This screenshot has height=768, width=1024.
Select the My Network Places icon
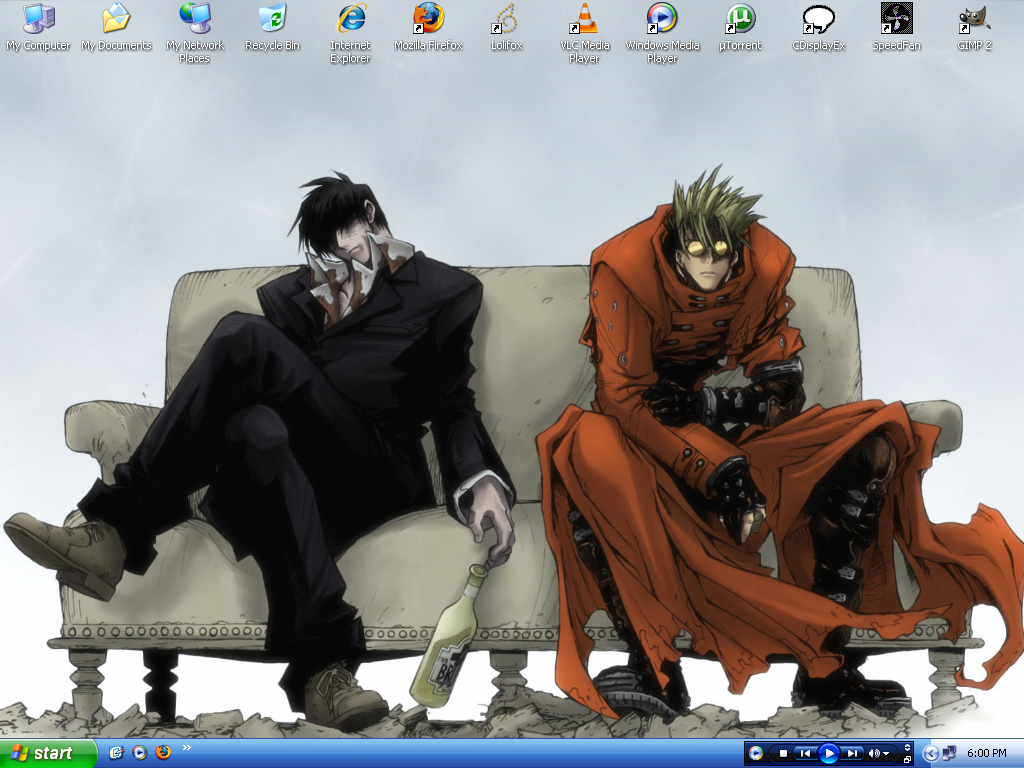(195, 33)
